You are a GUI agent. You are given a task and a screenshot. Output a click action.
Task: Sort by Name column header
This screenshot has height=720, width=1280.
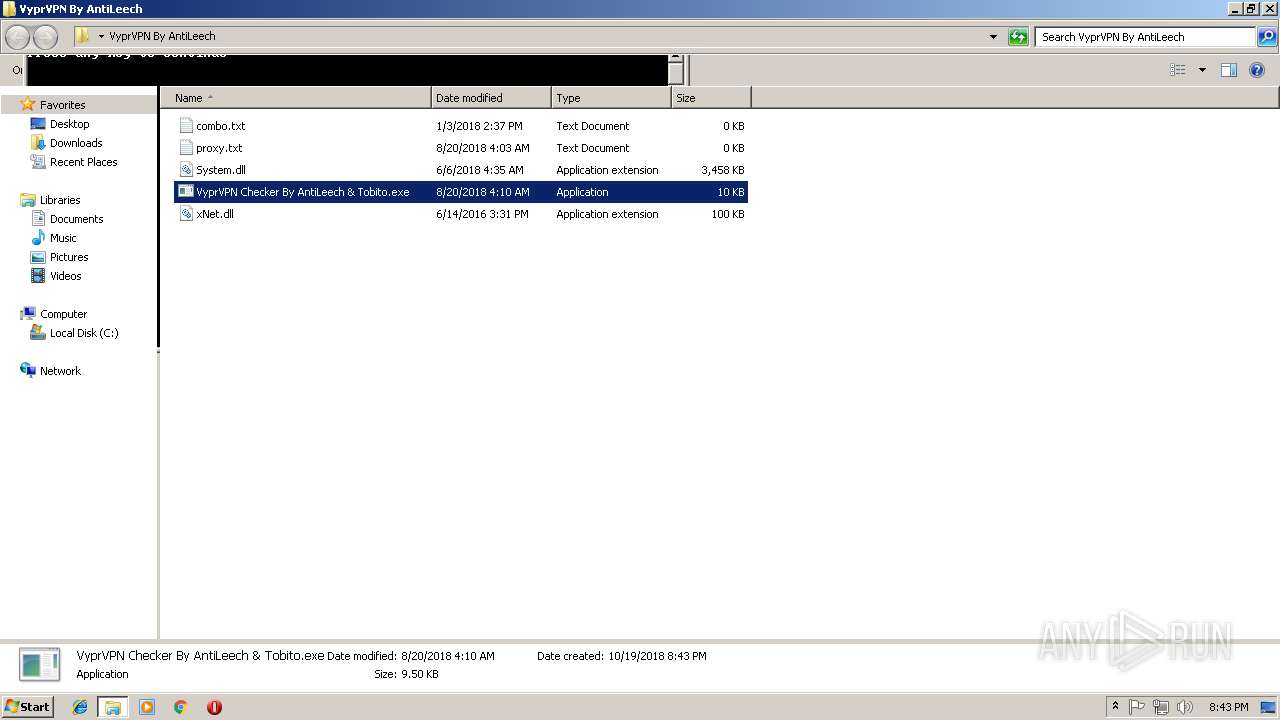[x=296, y=98]
